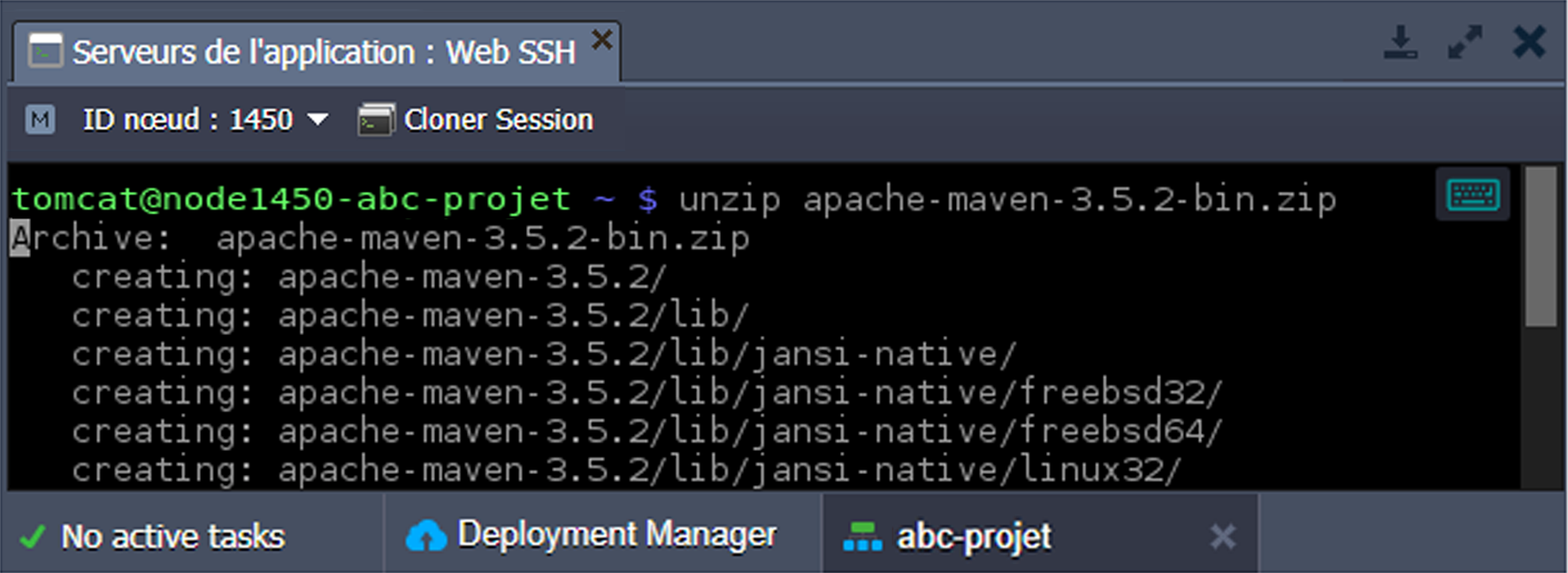This screenshot has height=573, width=1568.
Task: Close the abc-projet bottom tab
Action: 1223,537
